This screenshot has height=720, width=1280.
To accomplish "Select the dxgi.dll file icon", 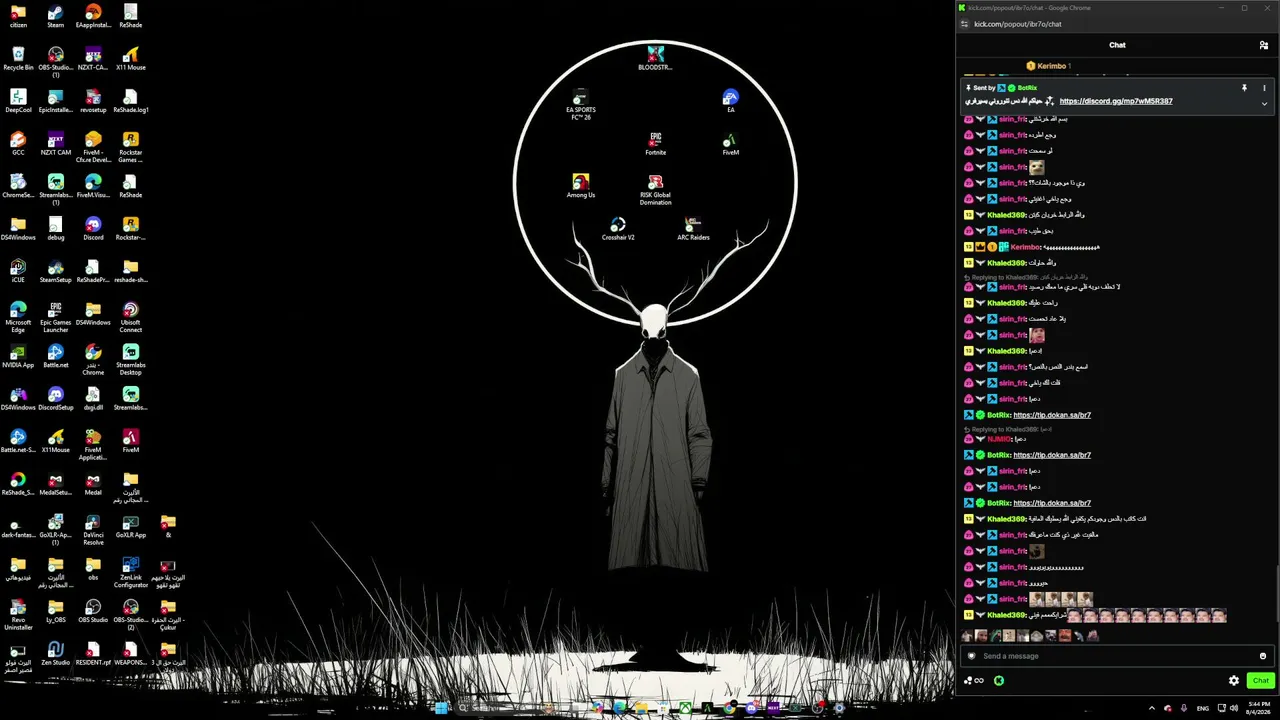I will click(93, 399).
